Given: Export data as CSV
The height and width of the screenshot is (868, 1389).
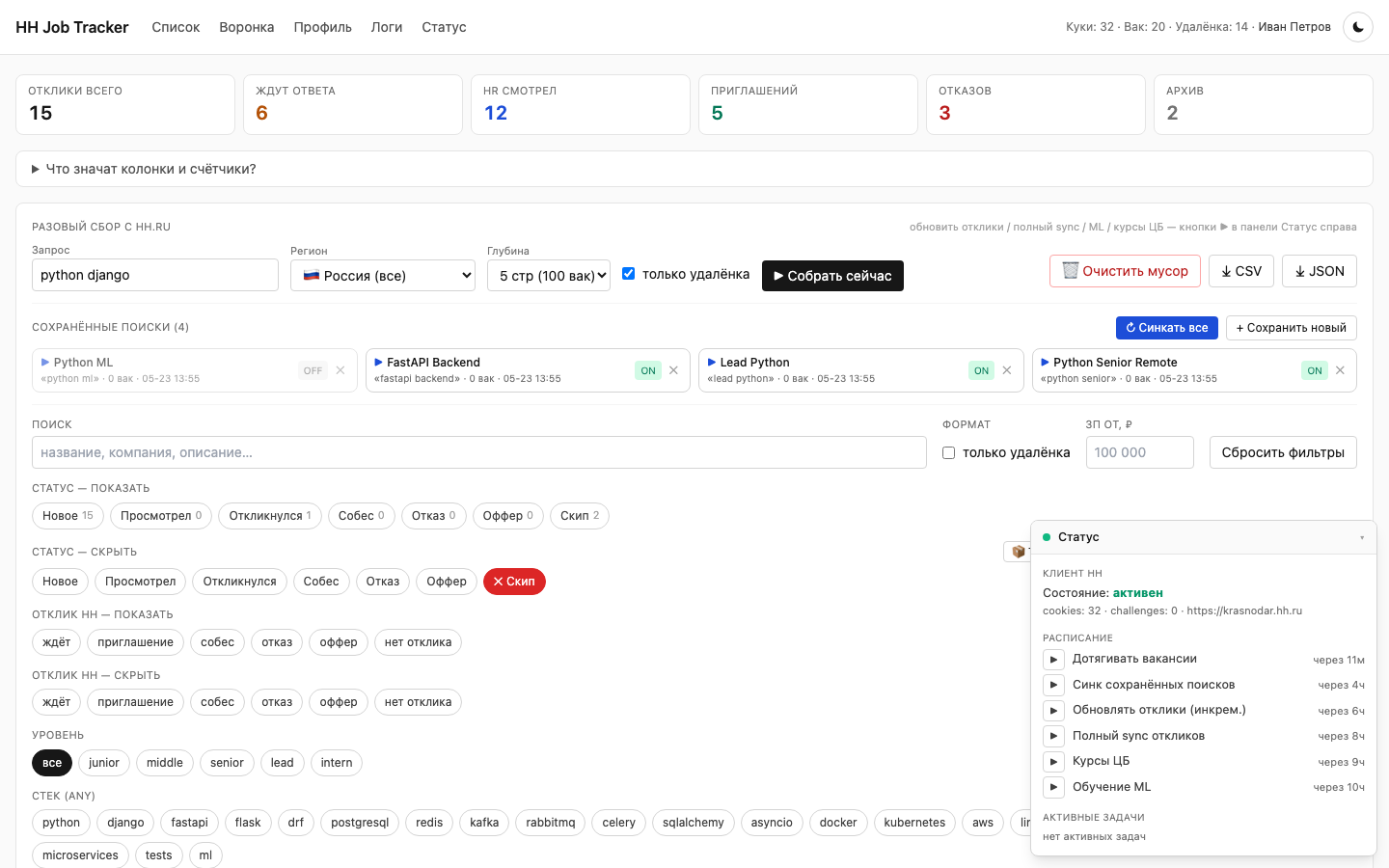Looking at the screenshot, I should pyautogui.click(x=1241, y=271).
